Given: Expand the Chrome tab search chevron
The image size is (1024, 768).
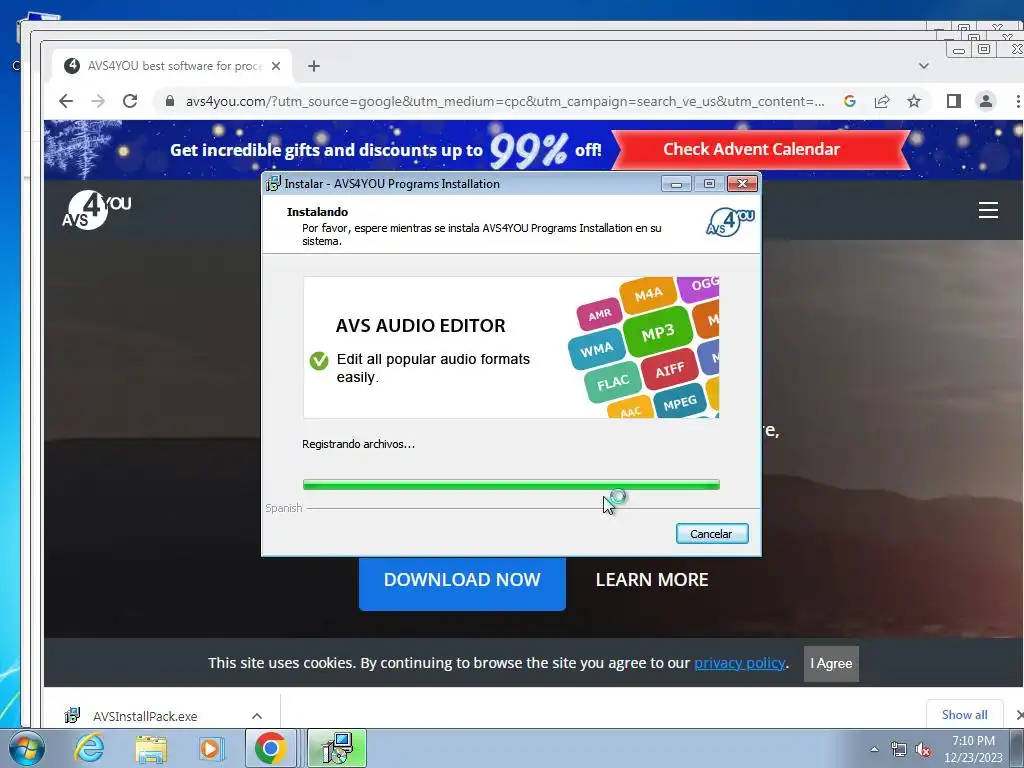Looking at the screenshot, I should click(x=923, y=66).
